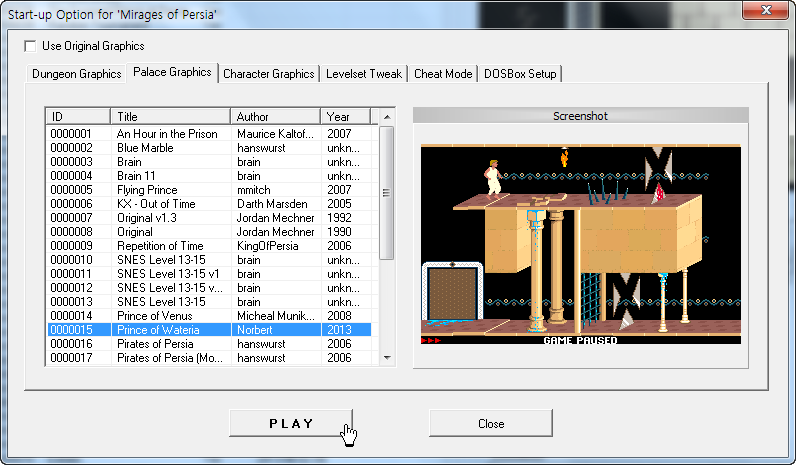Sort the list by the Title column header
The height and width of the screenshot is (465, 796).
pyautogui.click(x=171, y=116)
